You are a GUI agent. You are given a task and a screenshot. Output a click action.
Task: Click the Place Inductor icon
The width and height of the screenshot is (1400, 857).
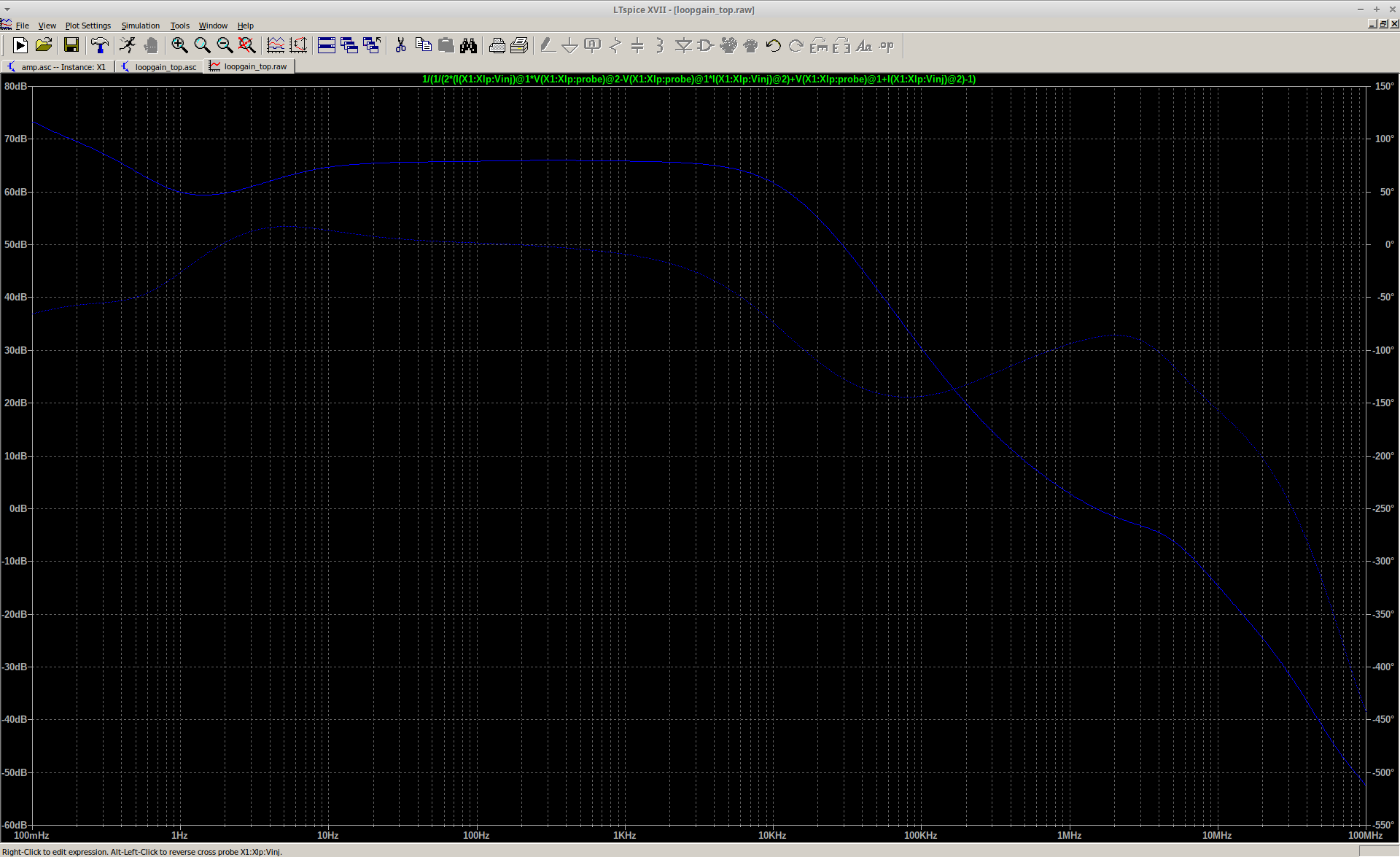click(x=660, y=46)
